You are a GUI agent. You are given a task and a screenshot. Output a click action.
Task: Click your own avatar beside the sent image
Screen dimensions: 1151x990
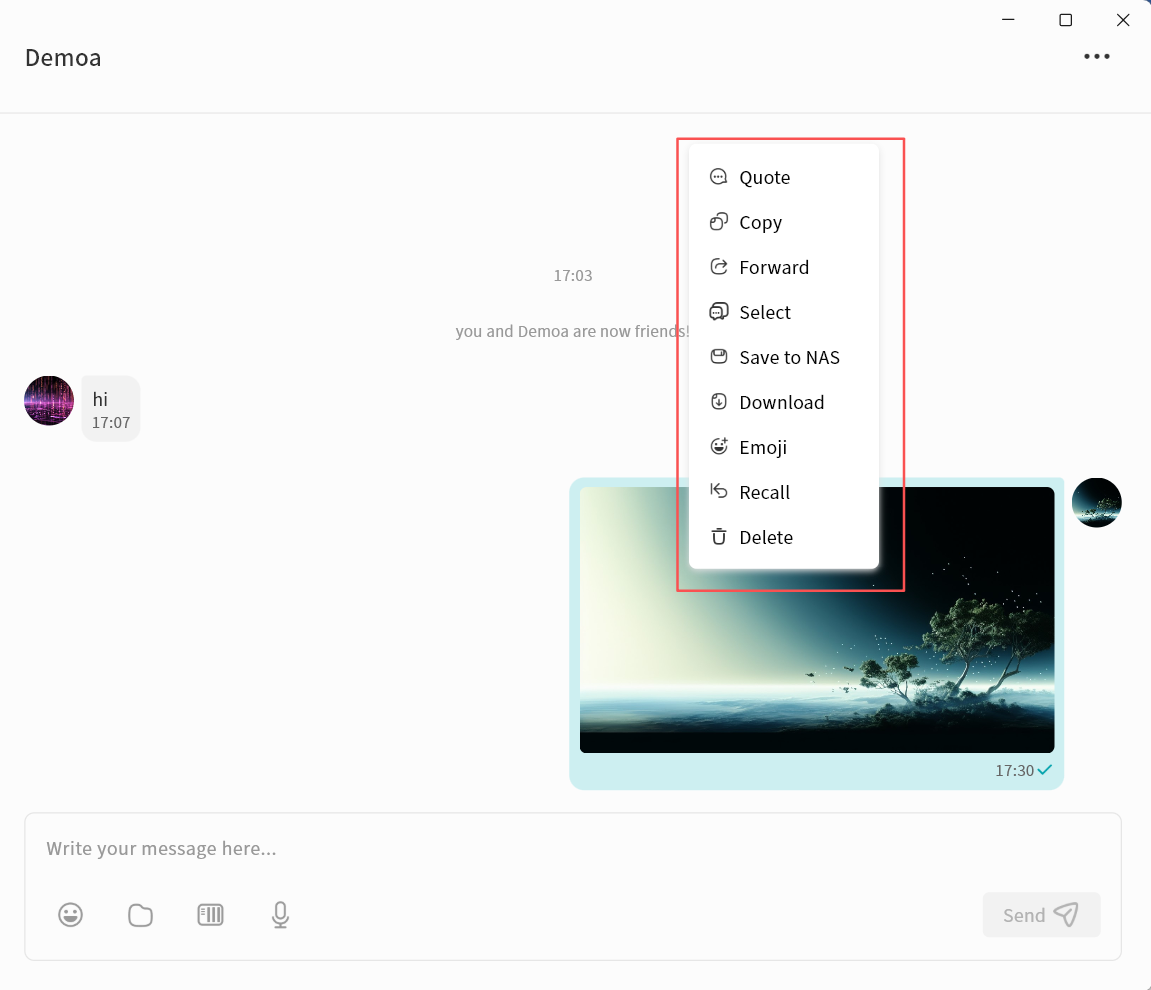point(1096,503)
